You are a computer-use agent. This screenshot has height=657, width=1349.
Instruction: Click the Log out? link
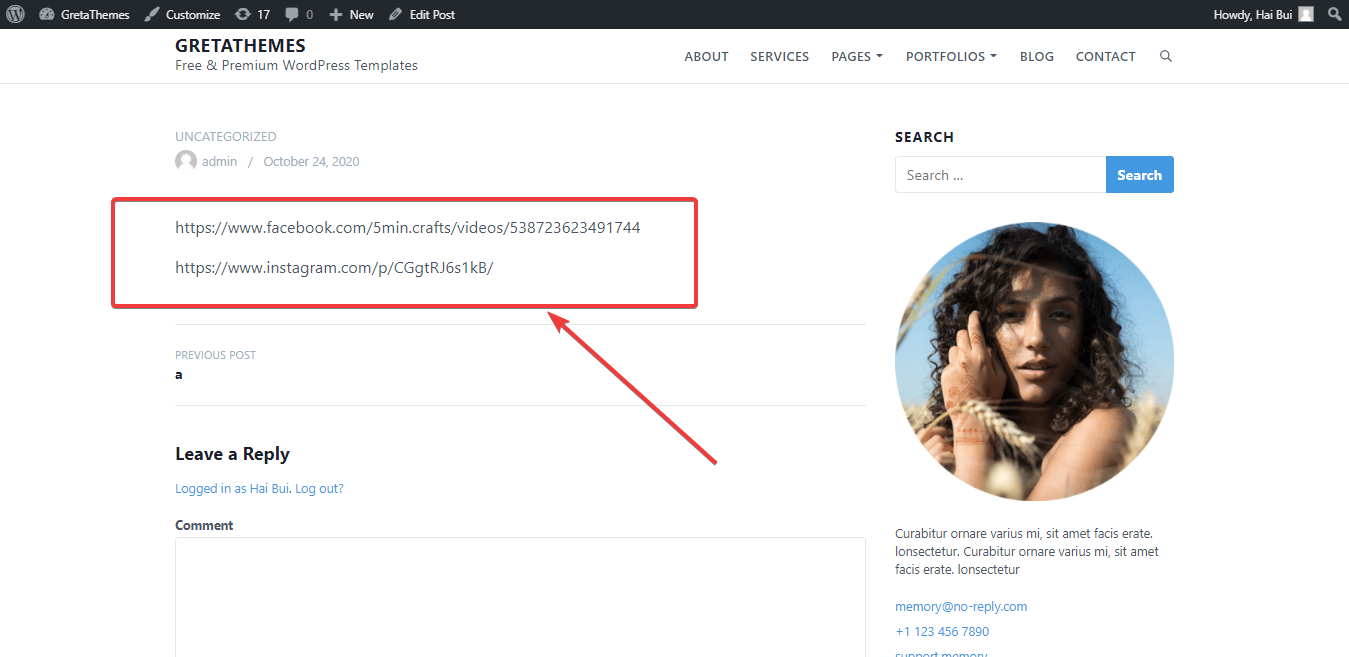tap(319, 488)
